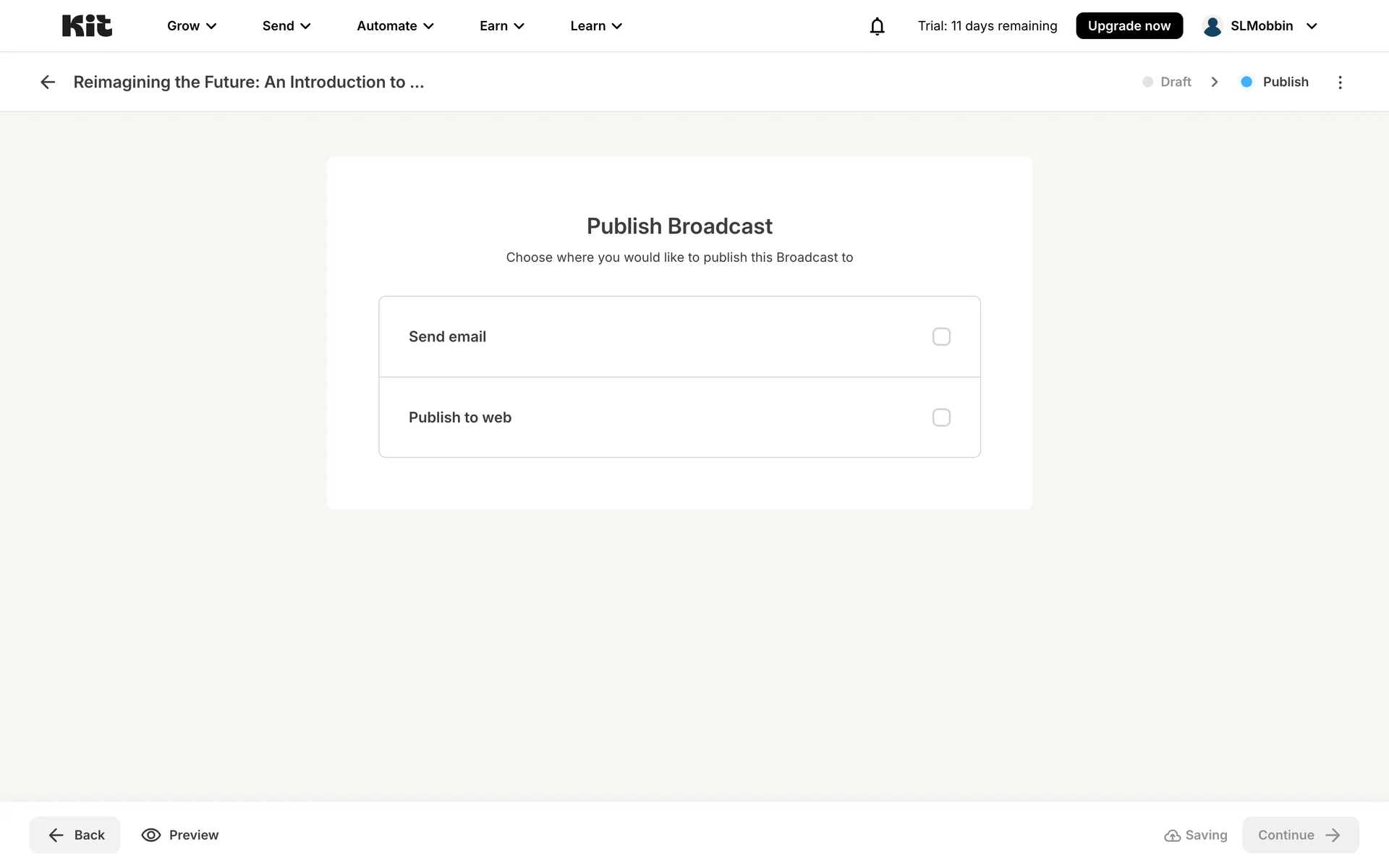
Task: Click the chevron between Draft and Publish
Action: click(x=1215, y=82)
